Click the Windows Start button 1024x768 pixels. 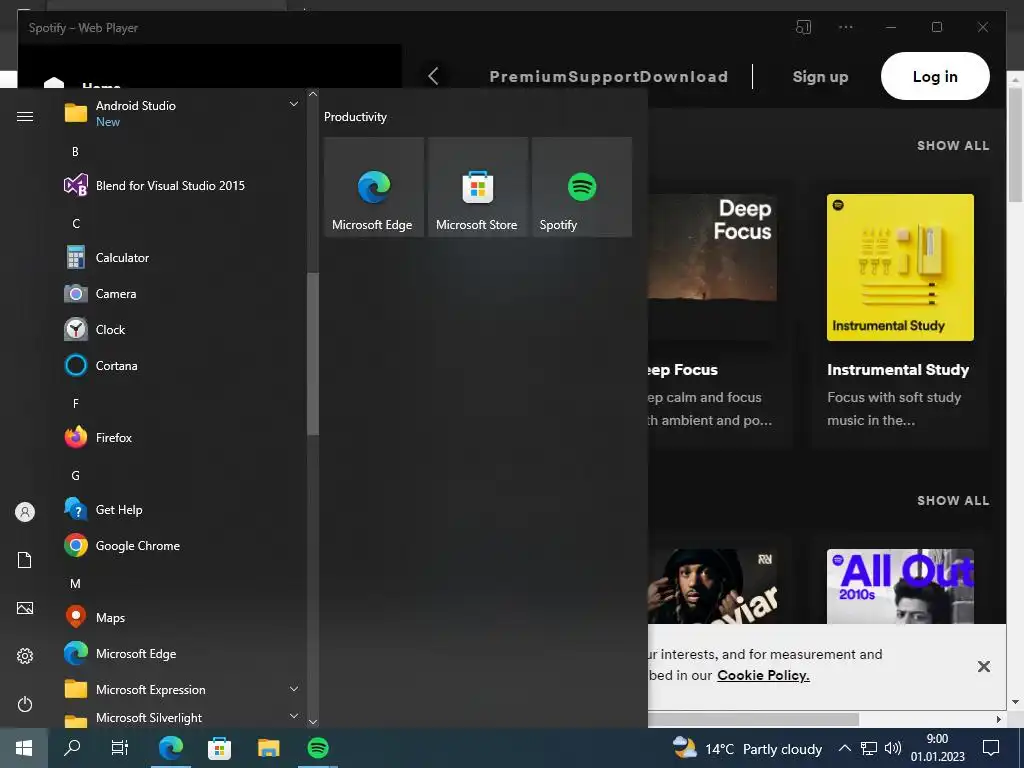click(x=24, y=748)
